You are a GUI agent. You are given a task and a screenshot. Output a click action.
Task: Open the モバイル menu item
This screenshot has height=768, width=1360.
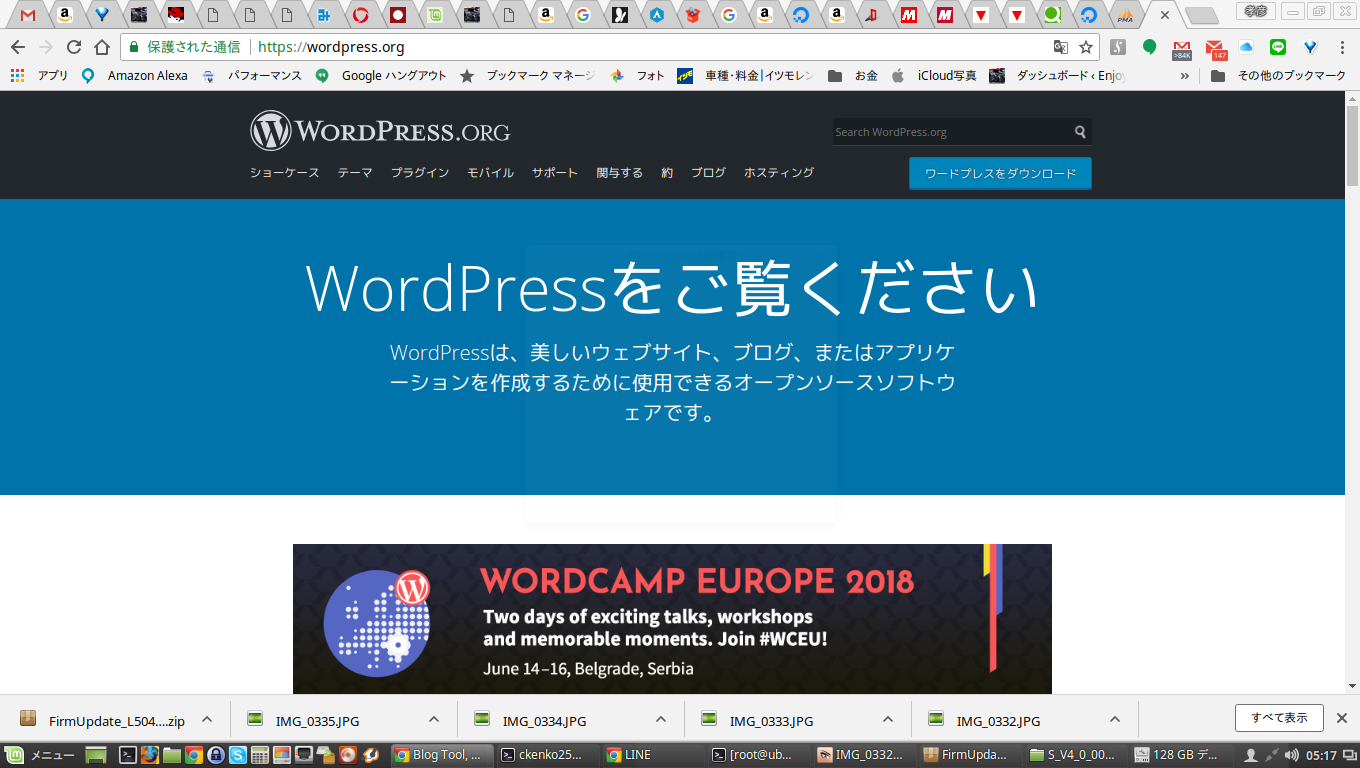pos(490,173)
